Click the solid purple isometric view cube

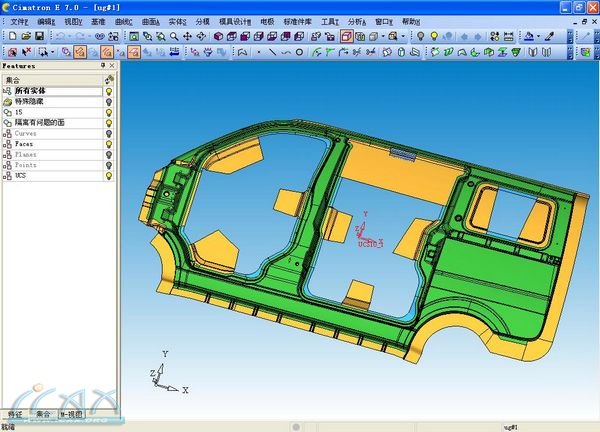coord(218,36)
